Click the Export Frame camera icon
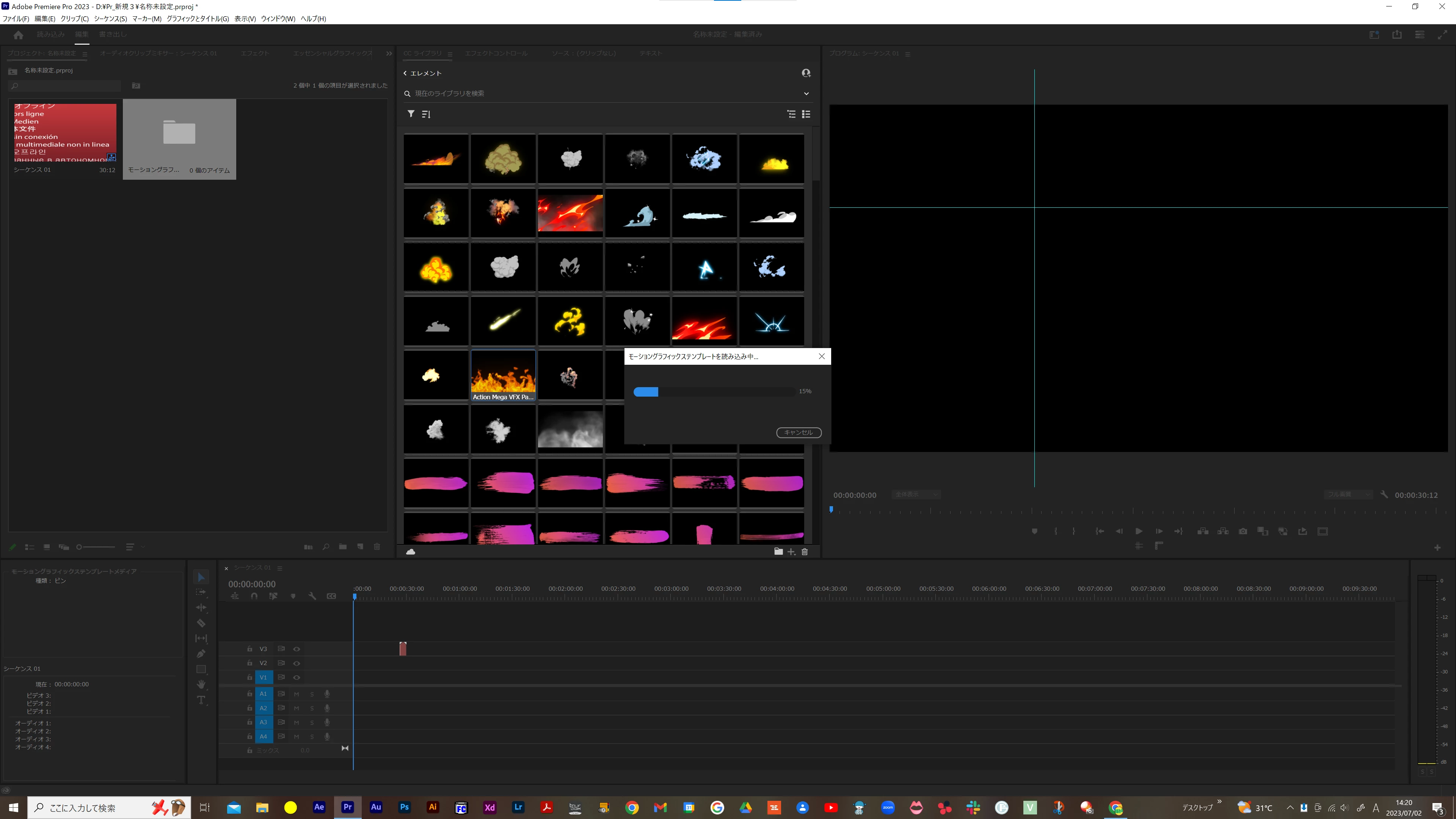 [1243, 531]
